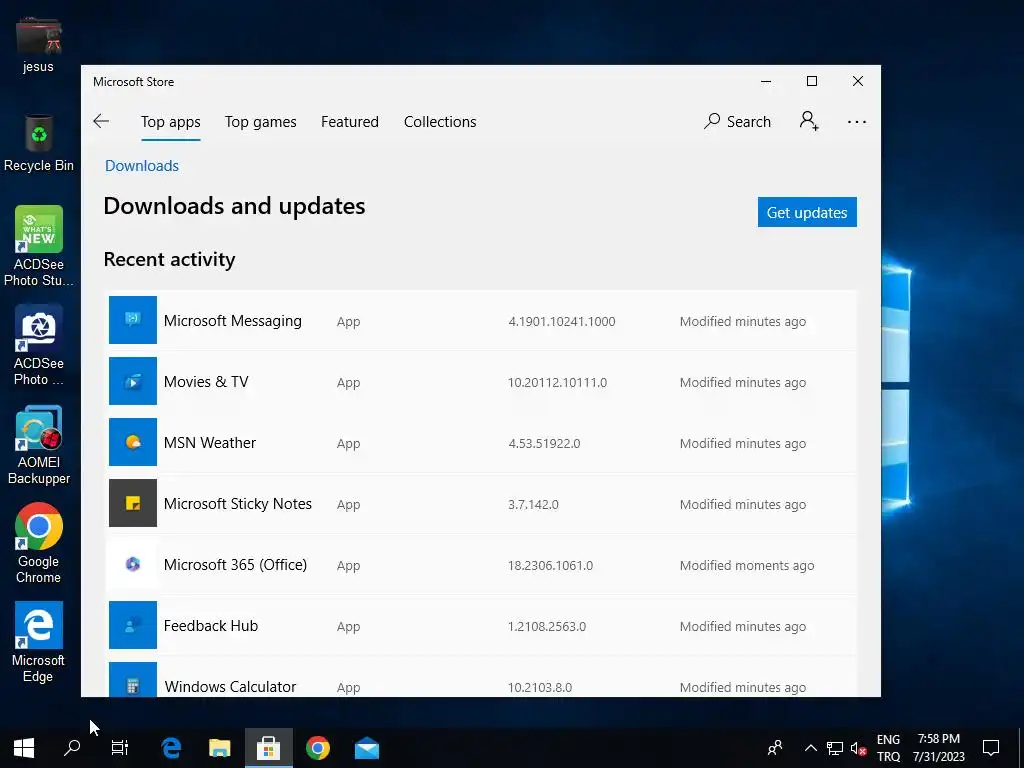The height and width of the screenshot is (768, 1024).
Task: Switch to the Top games tab
Action: point(261,122)
